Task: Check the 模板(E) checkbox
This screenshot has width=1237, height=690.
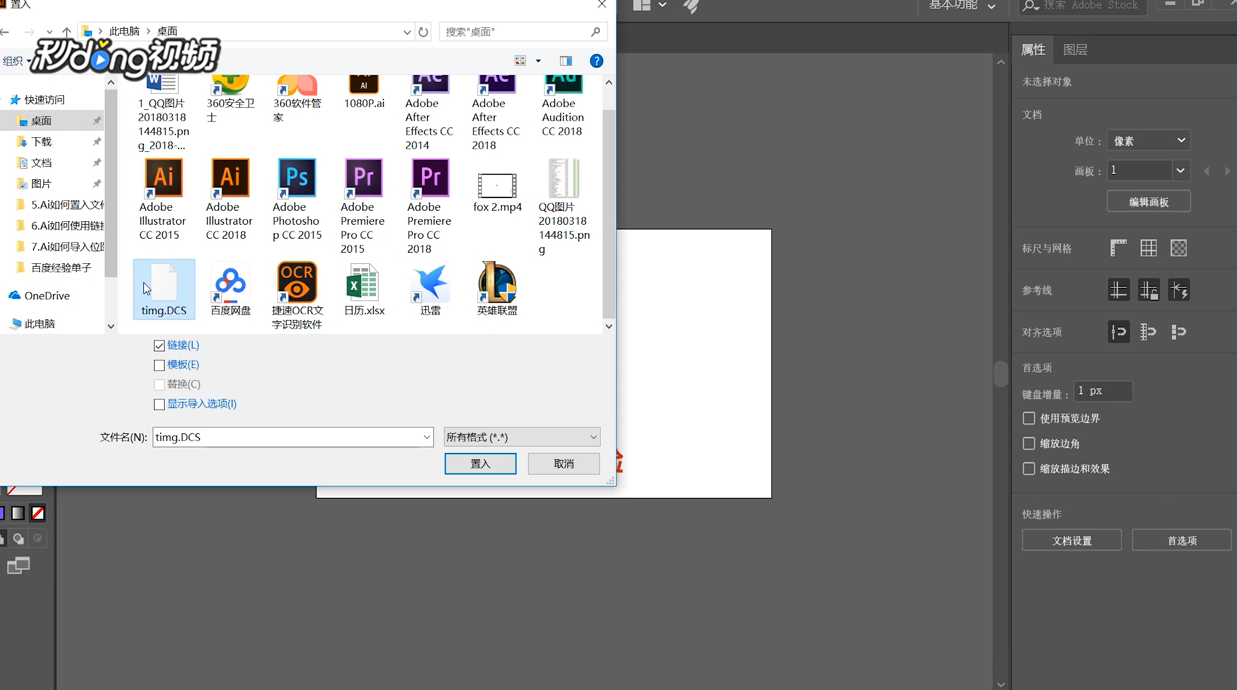Action: pos(159,365)
